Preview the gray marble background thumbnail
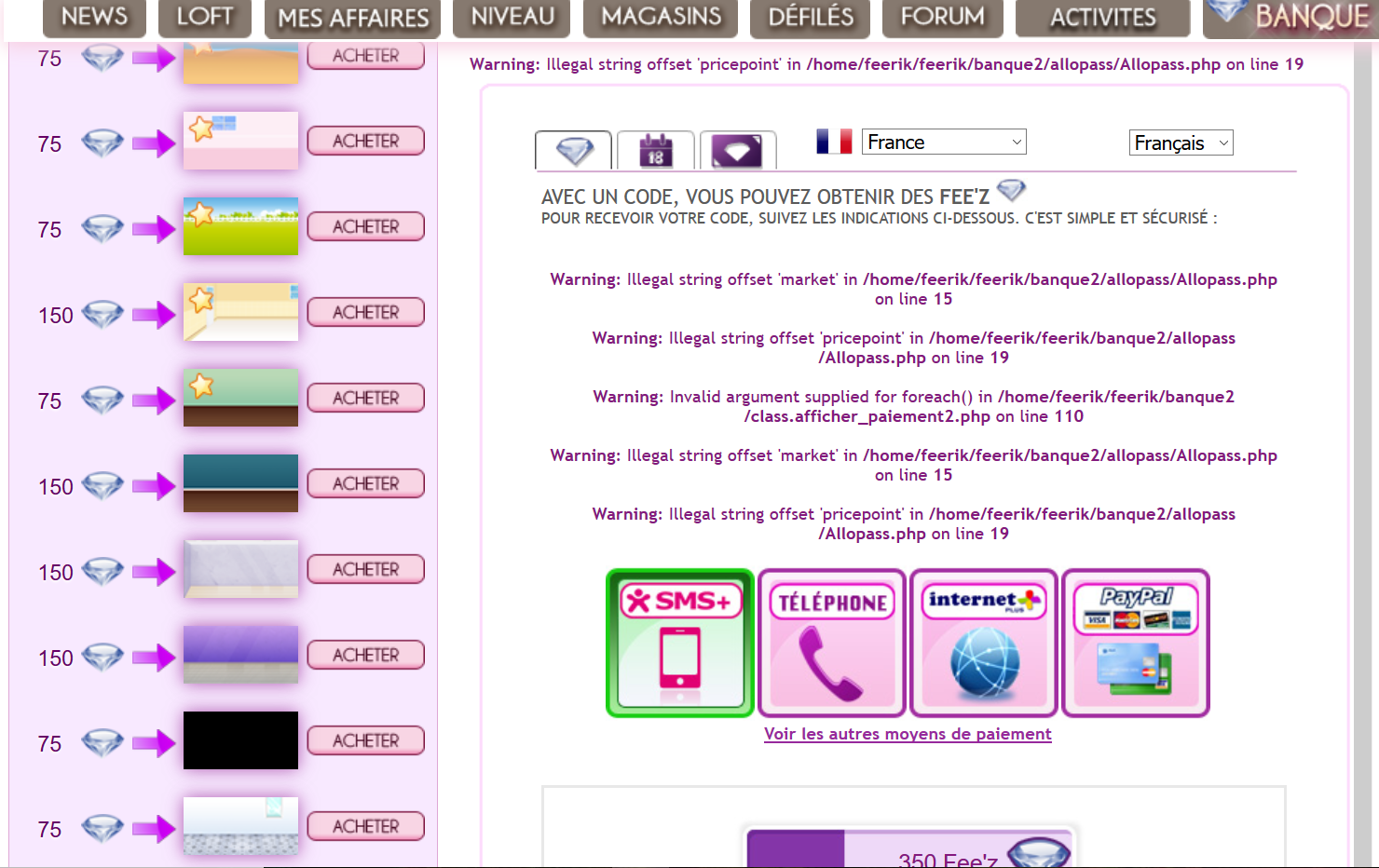The image size is (1379, 868). click(240, 569)
